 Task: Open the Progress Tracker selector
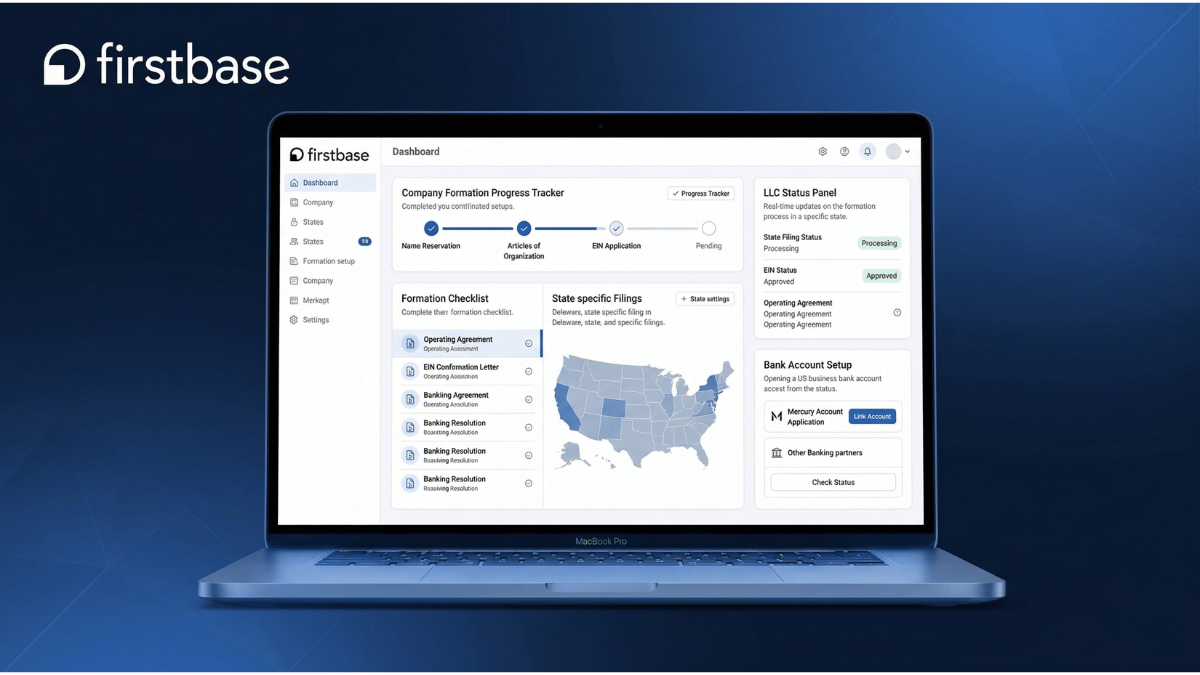click(701, 193)
